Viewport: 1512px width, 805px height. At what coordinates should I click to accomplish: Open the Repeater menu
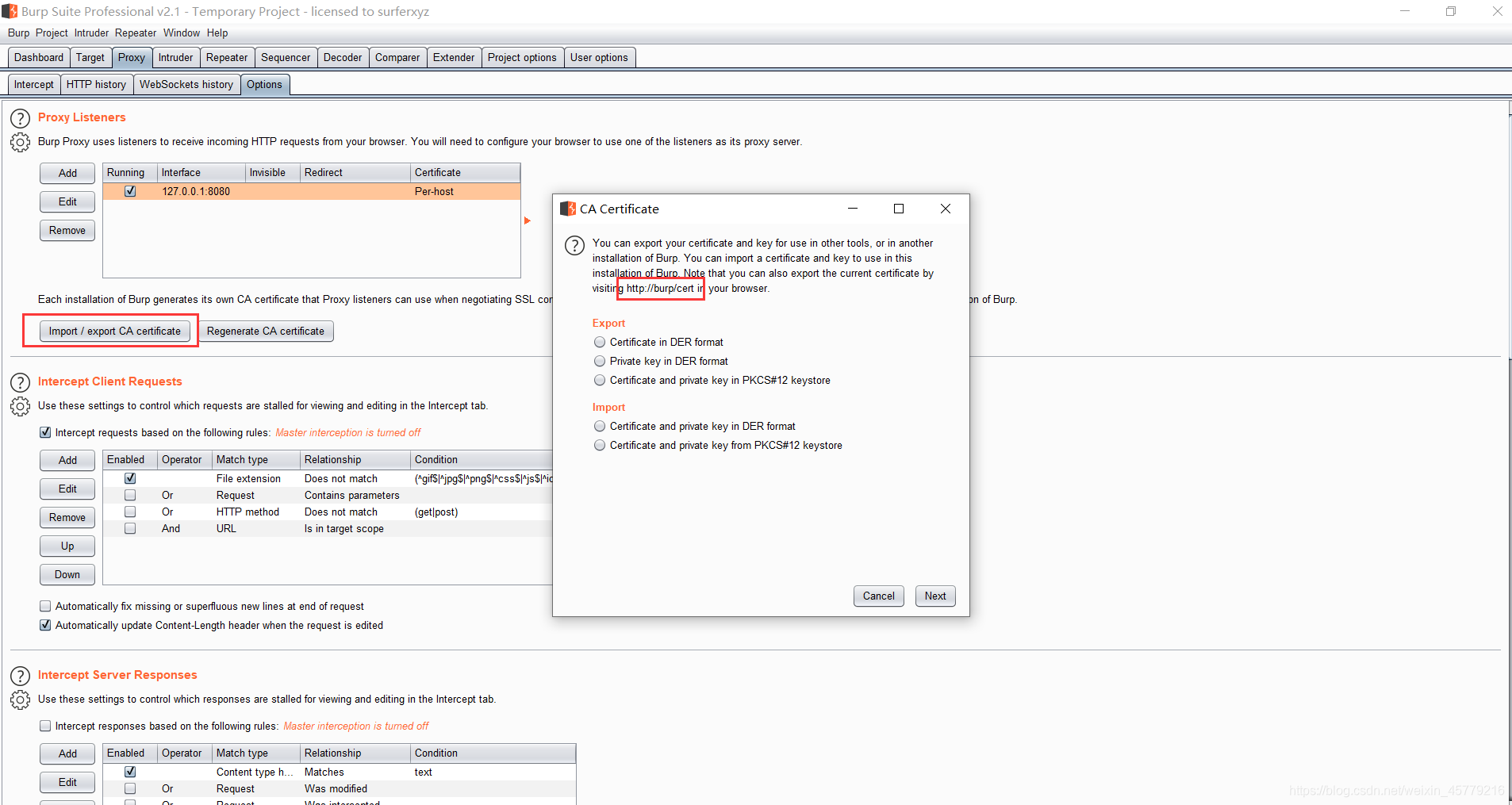136,33
